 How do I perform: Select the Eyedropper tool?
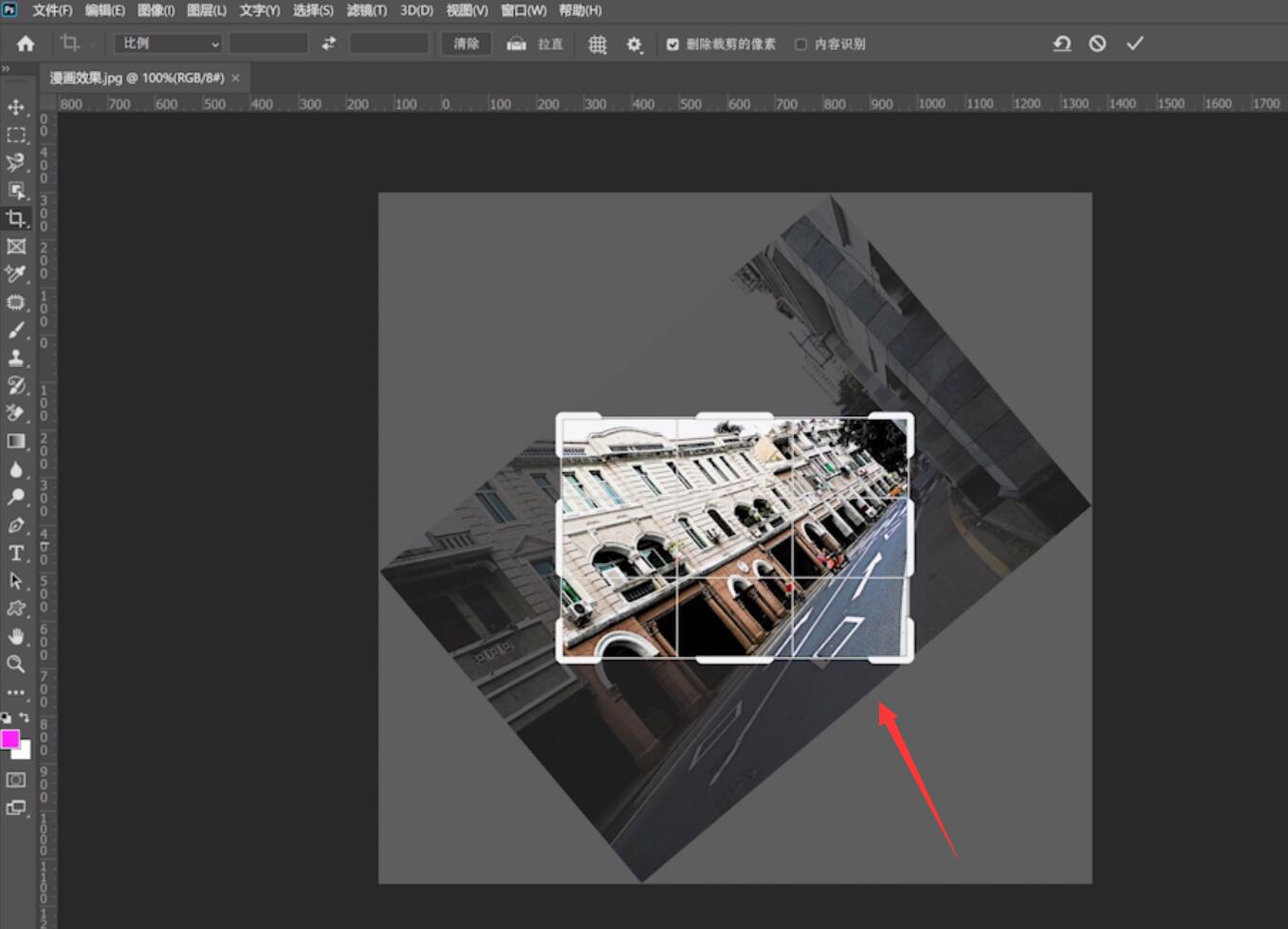(16, 274)
